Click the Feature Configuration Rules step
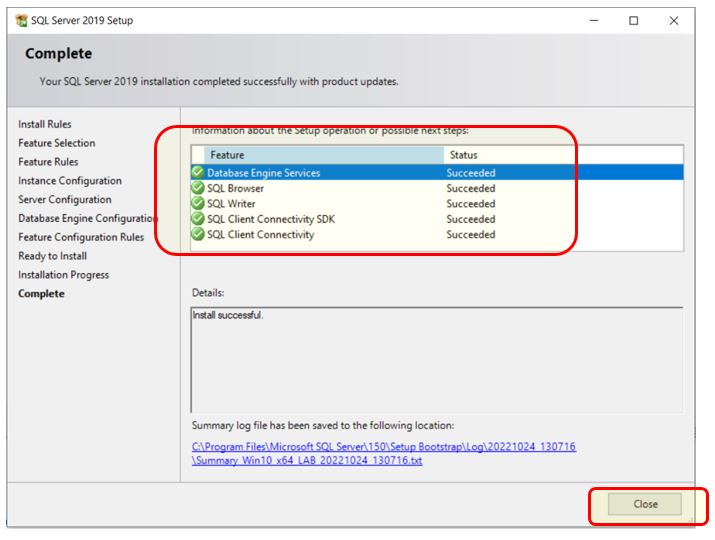The width and height of the screenshot is (715, 540). pos(81,237)
